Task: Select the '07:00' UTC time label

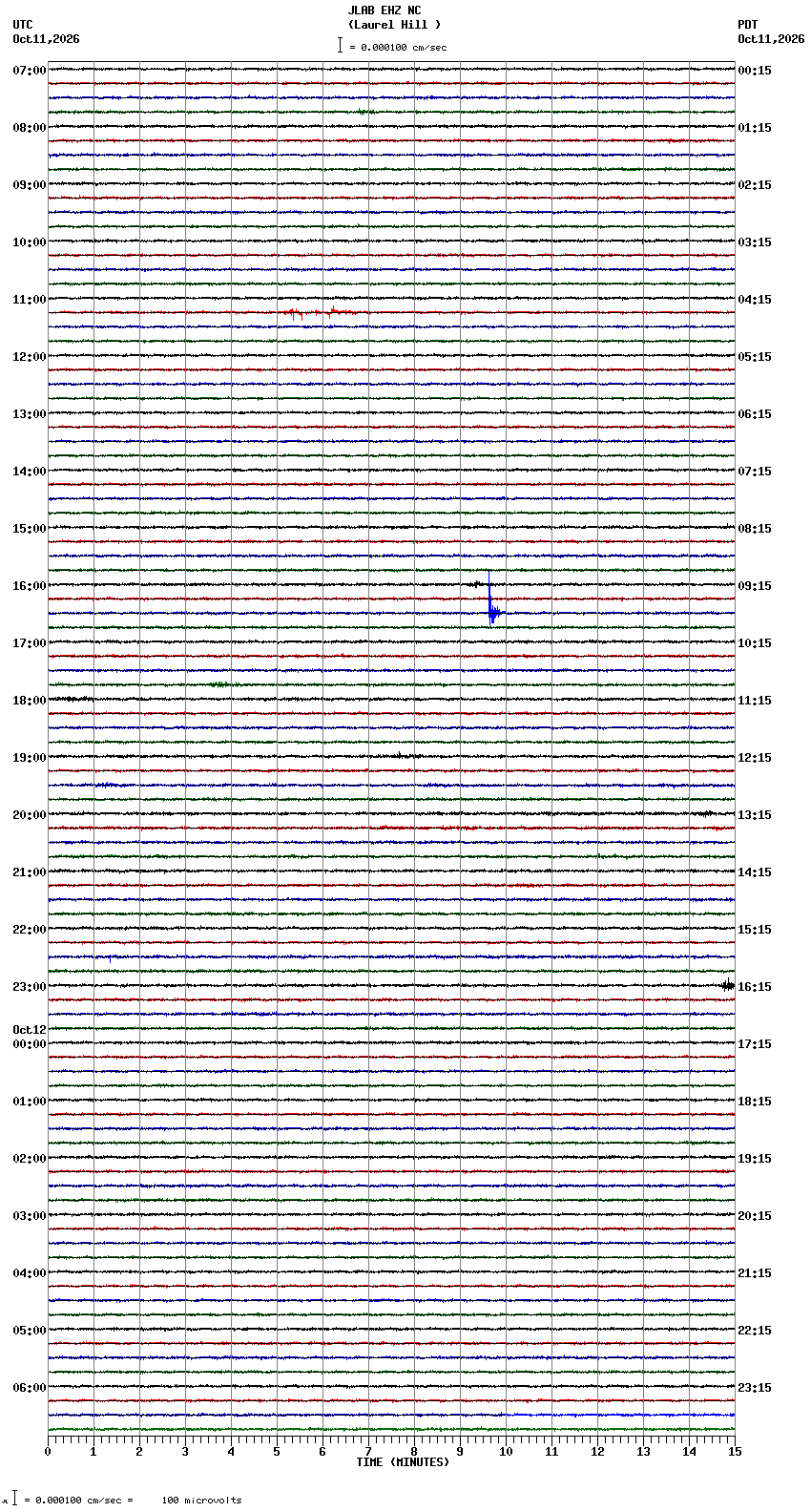Action: [30, 71]
